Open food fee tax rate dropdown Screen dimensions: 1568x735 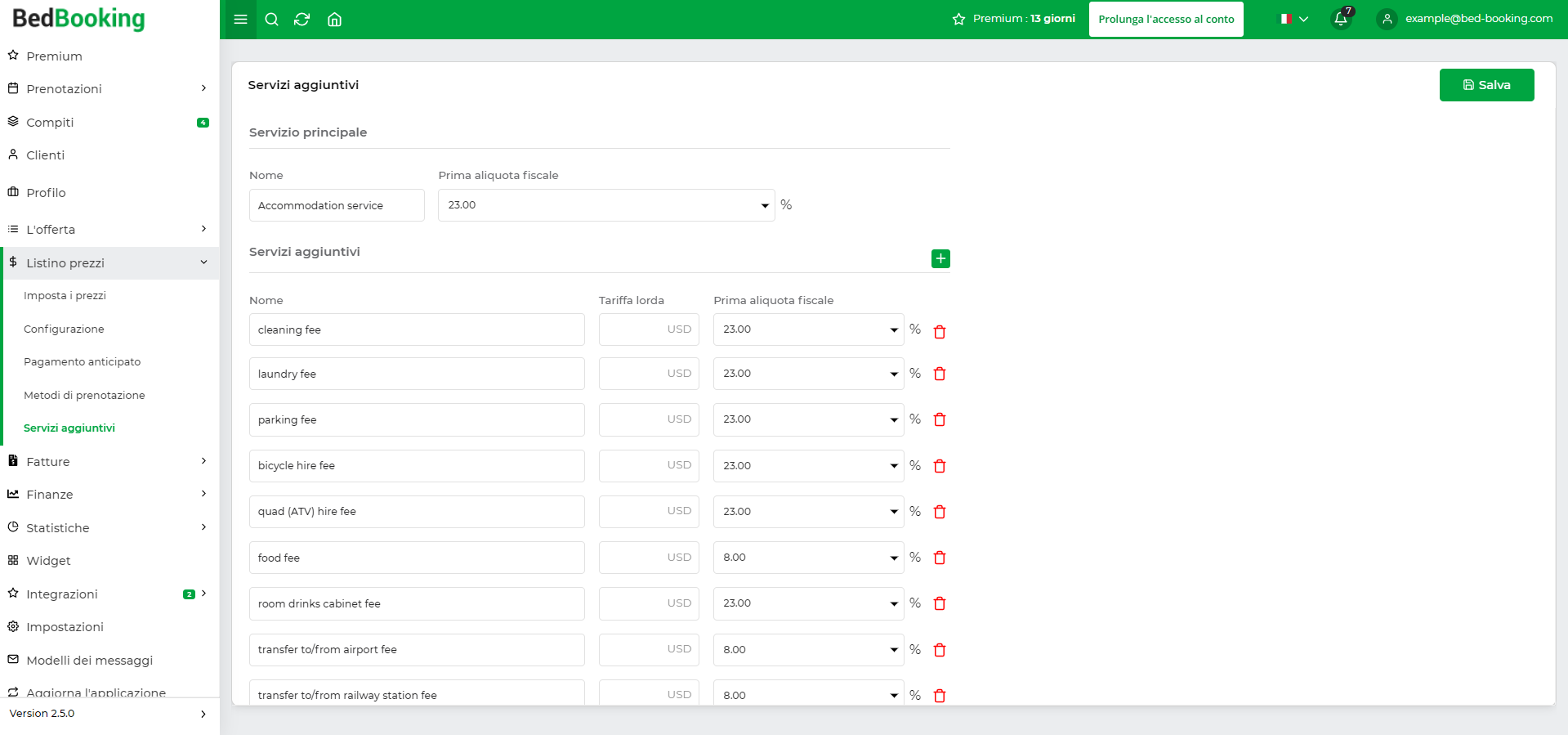[x=808, y=558]
